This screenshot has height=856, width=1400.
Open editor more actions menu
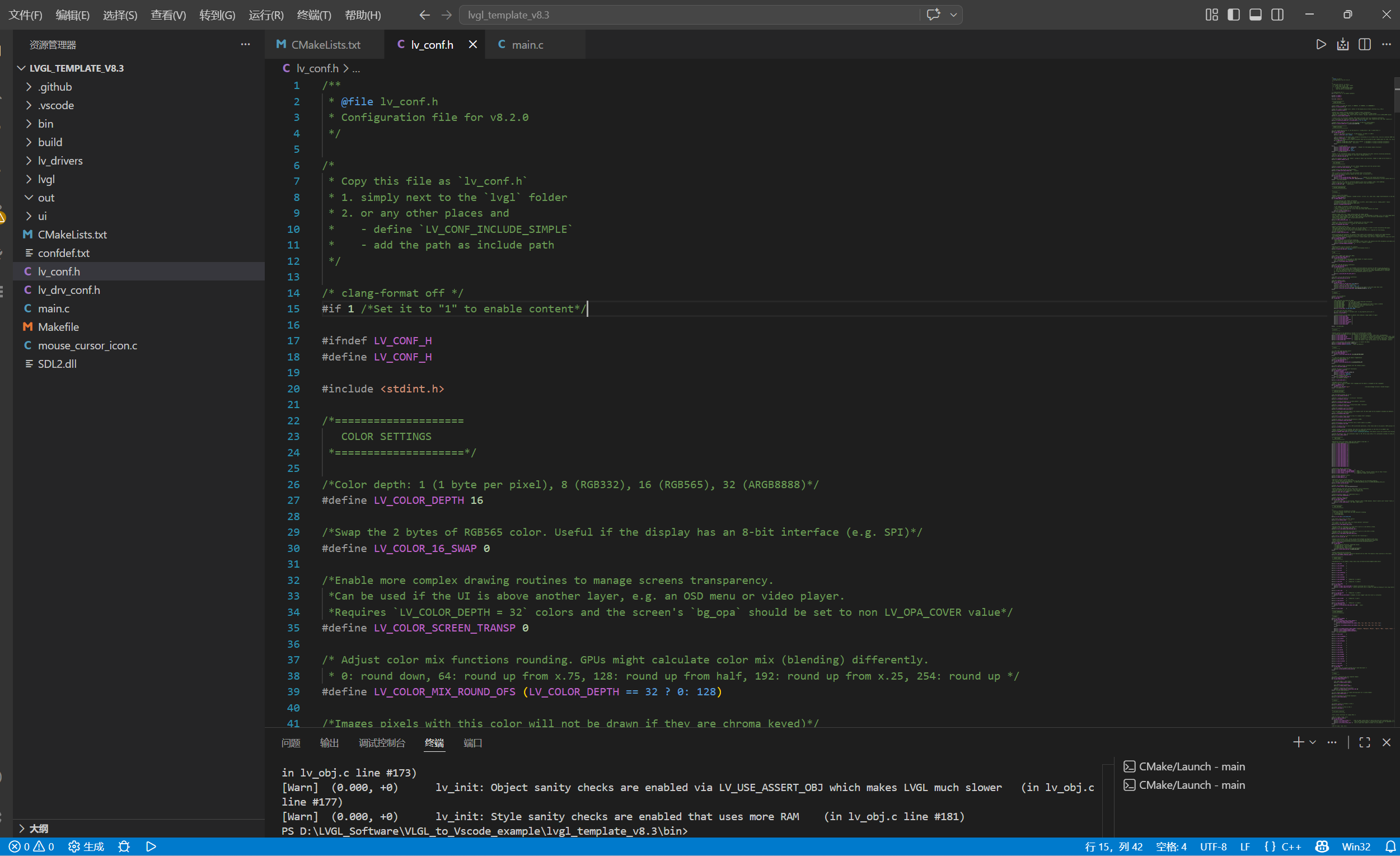[x=1387, y=44]
